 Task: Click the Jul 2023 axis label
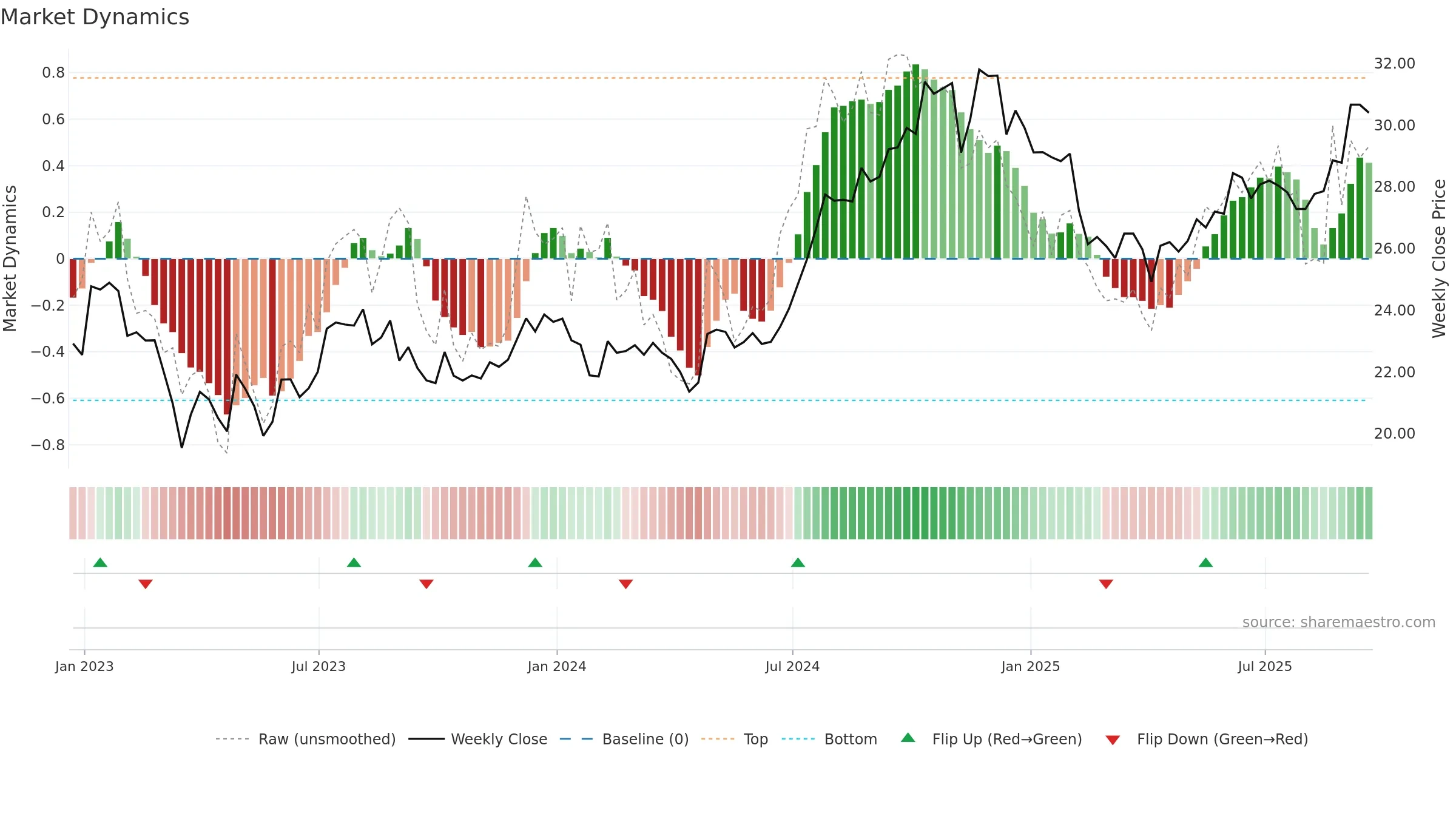[318, 666]
